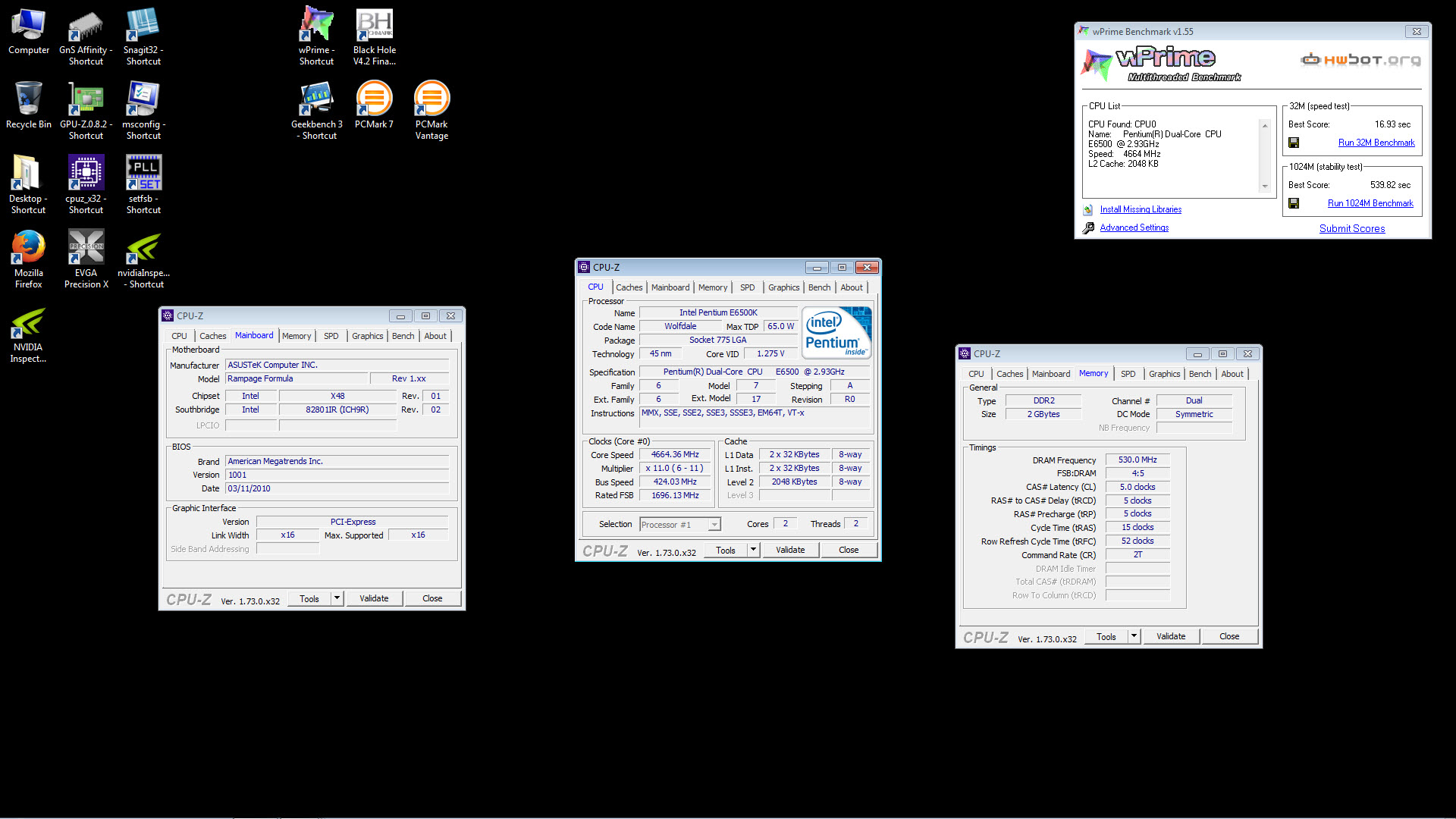This screenshot has height=819, width=1456.
Task: Click the Advanced Settings wrench icon in wPrime
Action: pos(1088,227)
